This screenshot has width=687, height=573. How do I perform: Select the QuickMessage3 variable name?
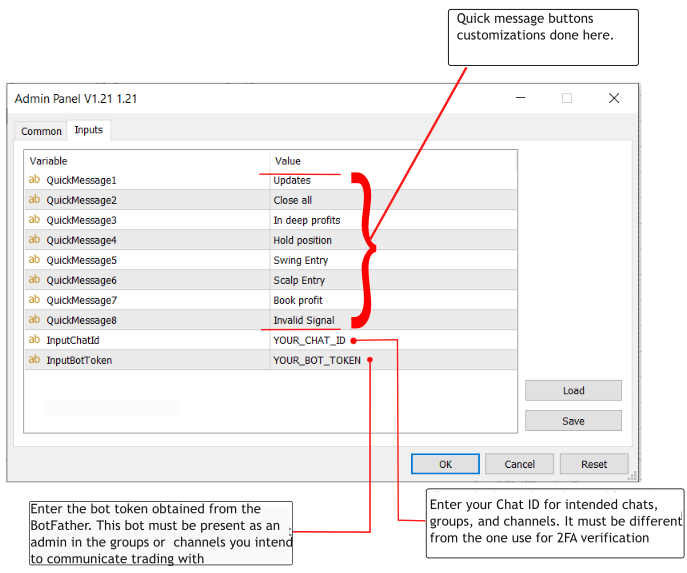81,220
